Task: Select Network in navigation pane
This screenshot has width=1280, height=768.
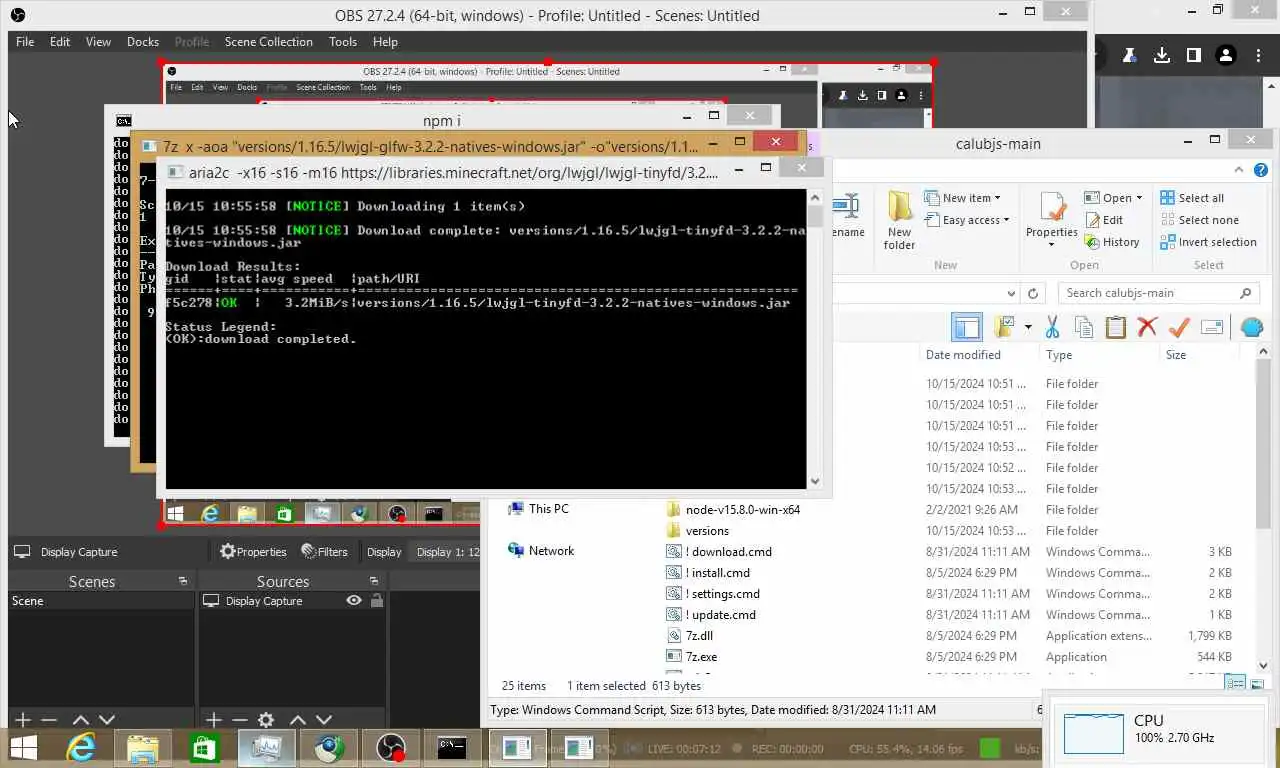Action: pos(541,551)
